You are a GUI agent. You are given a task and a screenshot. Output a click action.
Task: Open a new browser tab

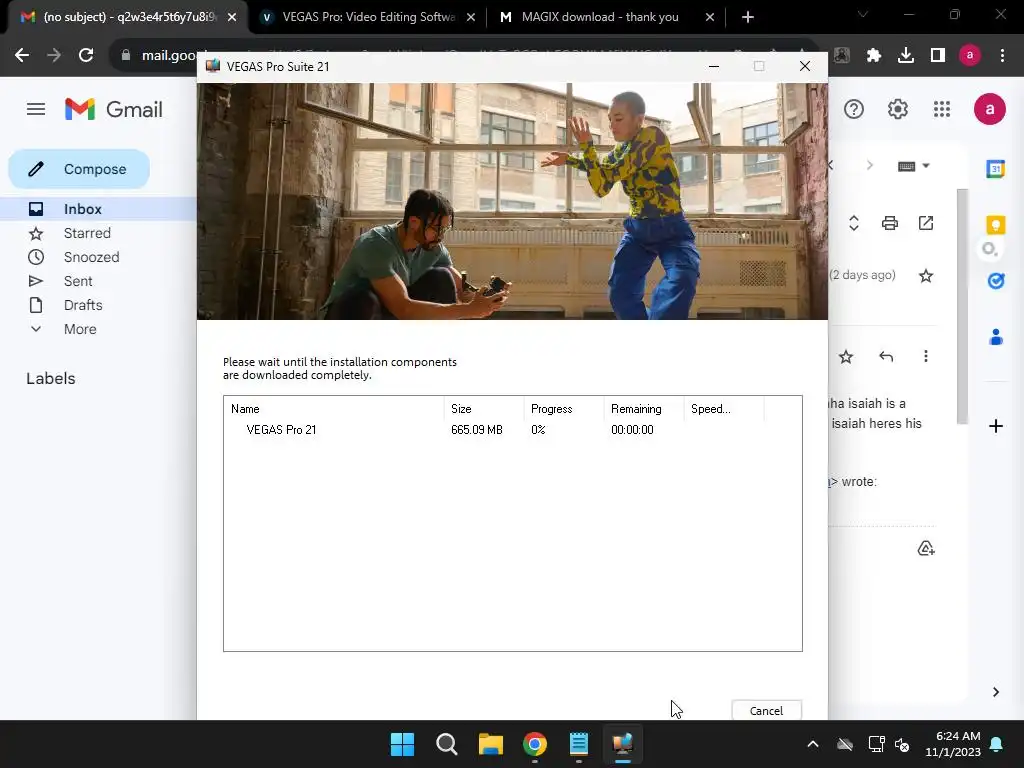click(748, 17)
